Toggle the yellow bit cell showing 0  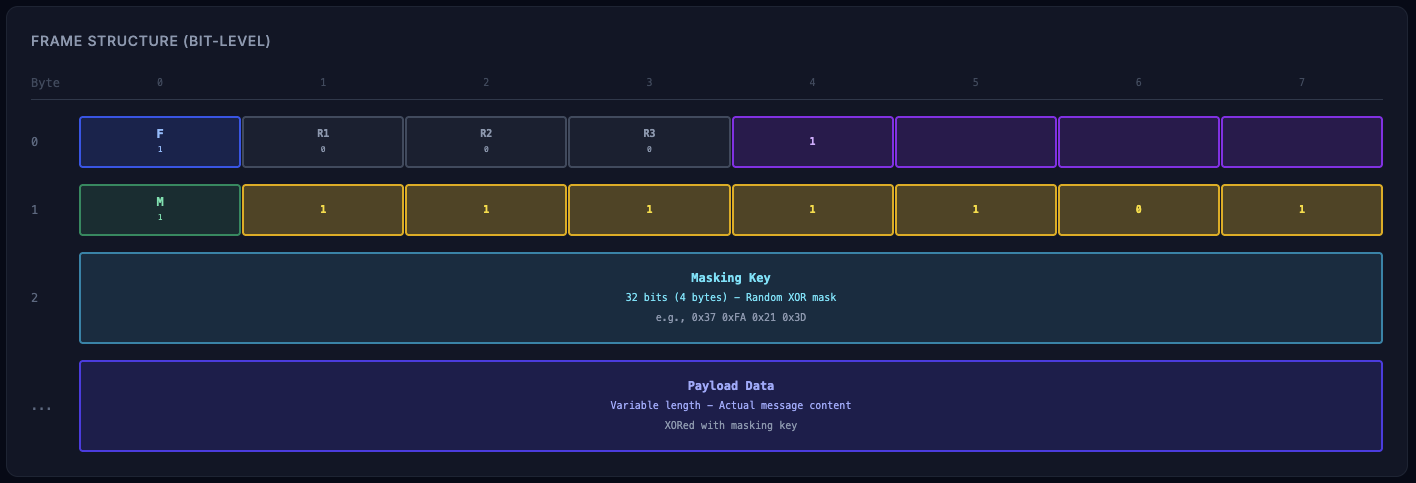coord(1138,210)
